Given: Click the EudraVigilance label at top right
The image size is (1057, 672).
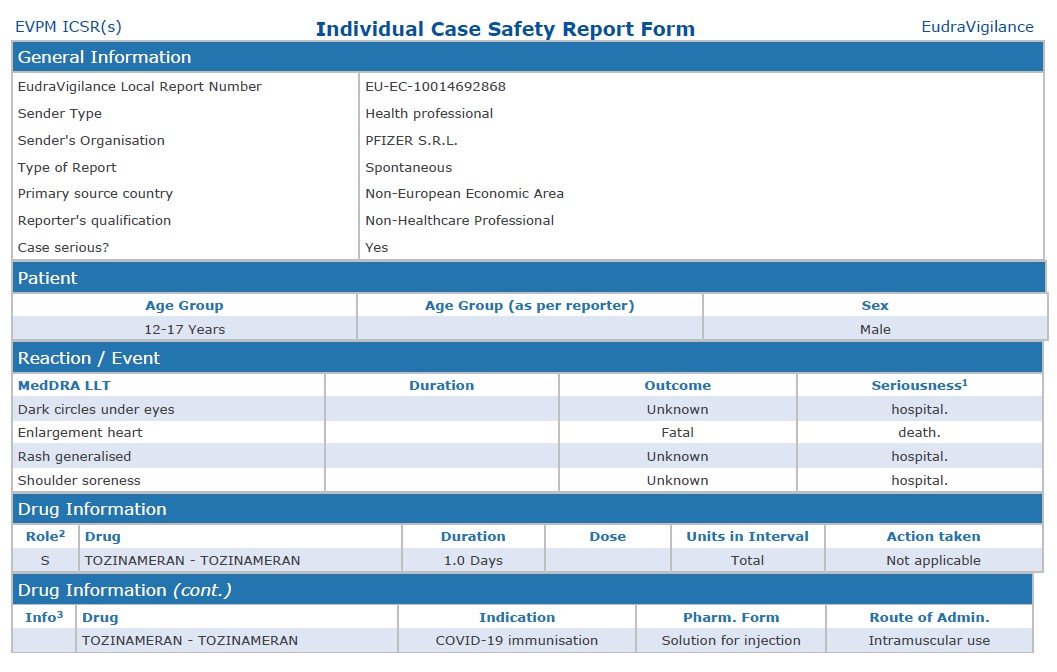Looking at the screenshot, I should 977,27.
